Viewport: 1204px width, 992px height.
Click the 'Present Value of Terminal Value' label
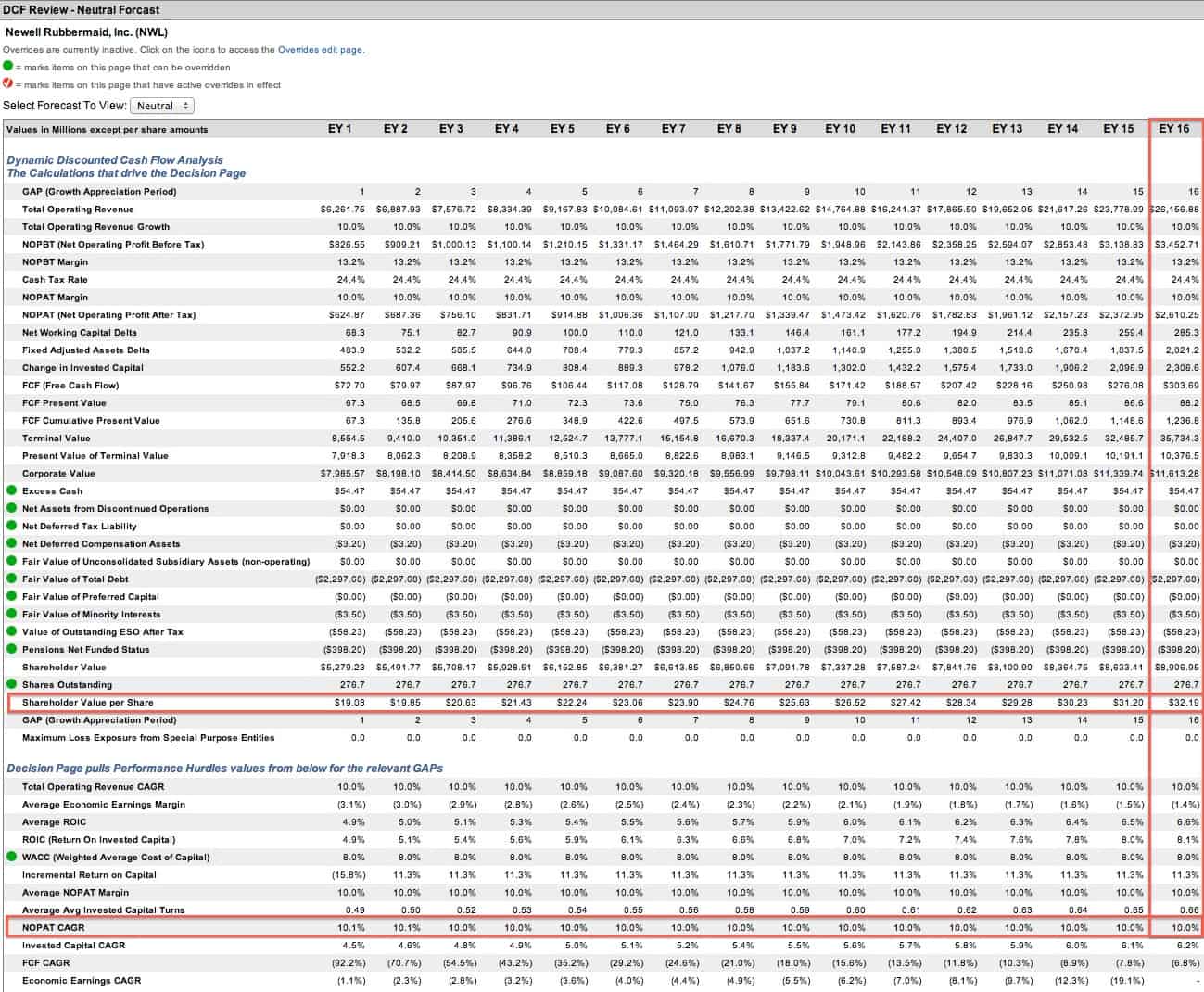(x=95, y=456)
